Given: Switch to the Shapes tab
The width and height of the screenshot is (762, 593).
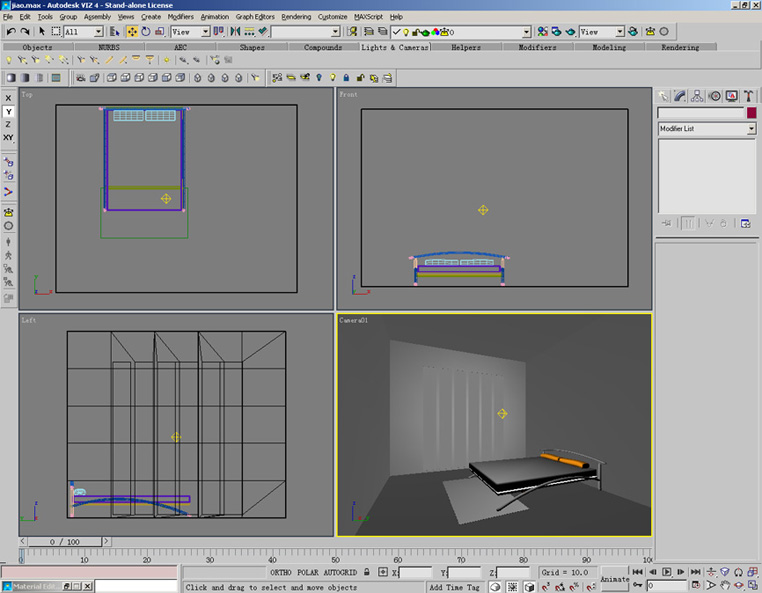Looking at the screenshot, I should [252, 47].
